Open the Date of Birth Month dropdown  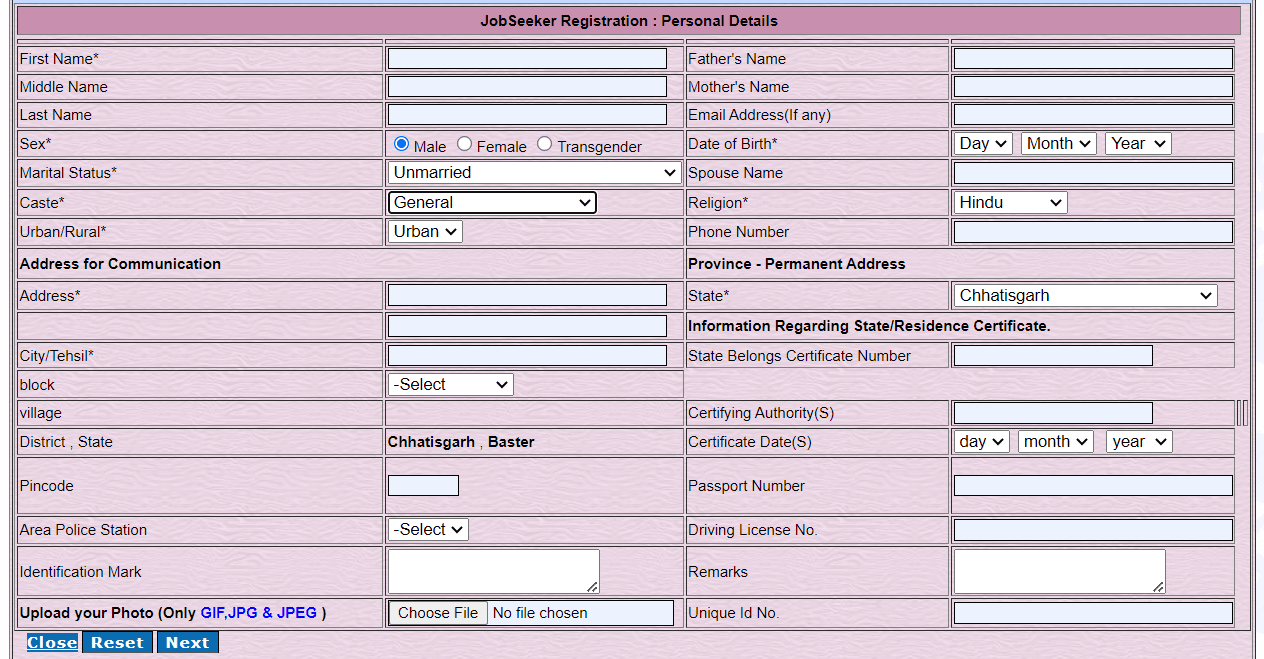pyautogui.click(x=1059, y=144)
